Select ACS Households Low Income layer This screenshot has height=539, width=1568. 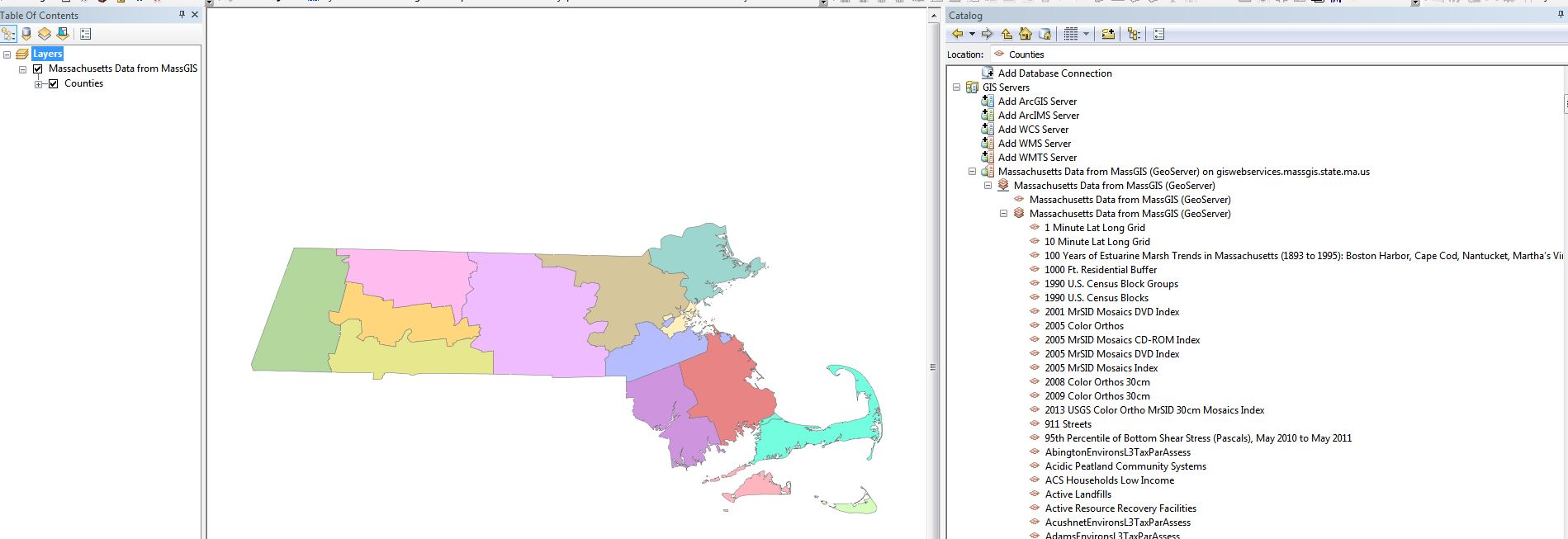[x=1109, y=480]
